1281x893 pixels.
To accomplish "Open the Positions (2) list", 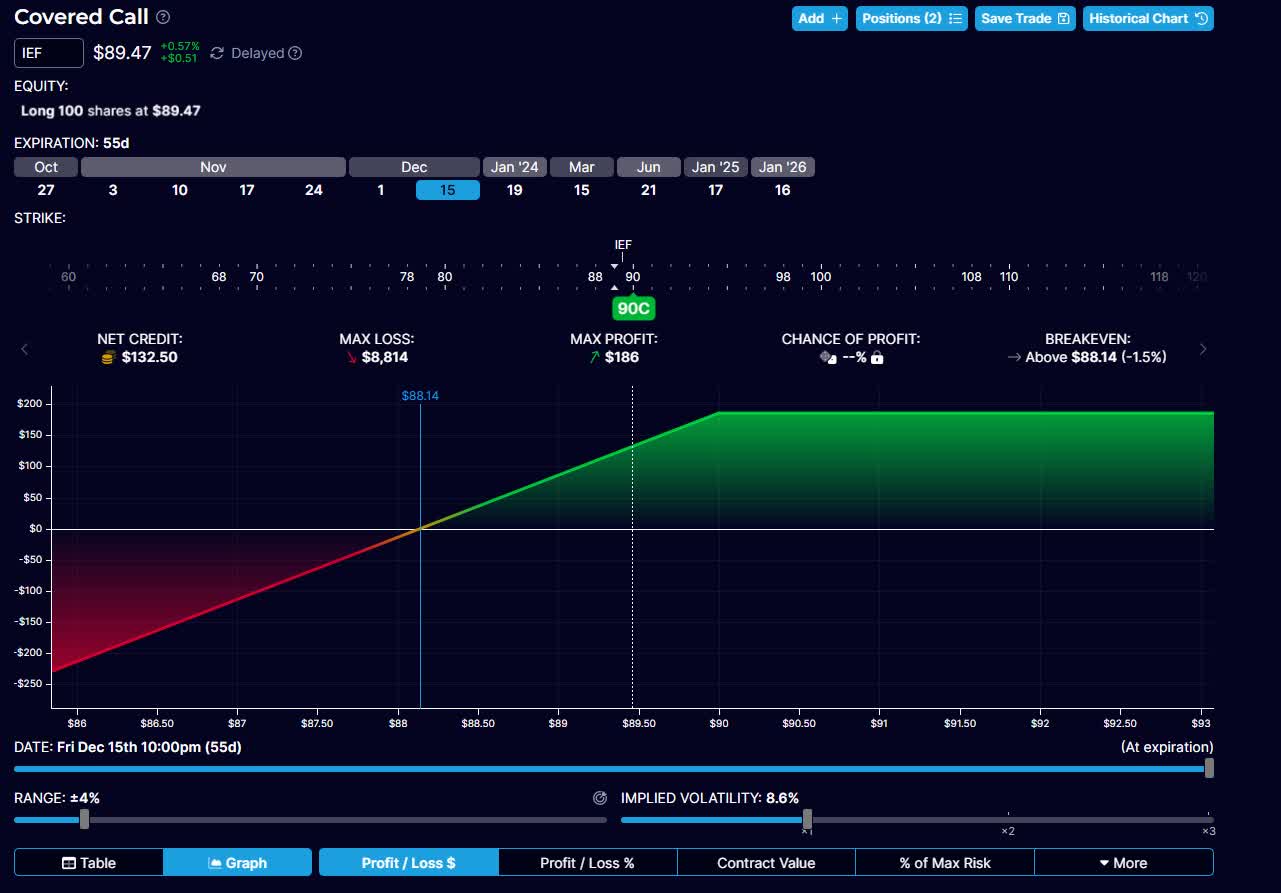I will 911,18.
